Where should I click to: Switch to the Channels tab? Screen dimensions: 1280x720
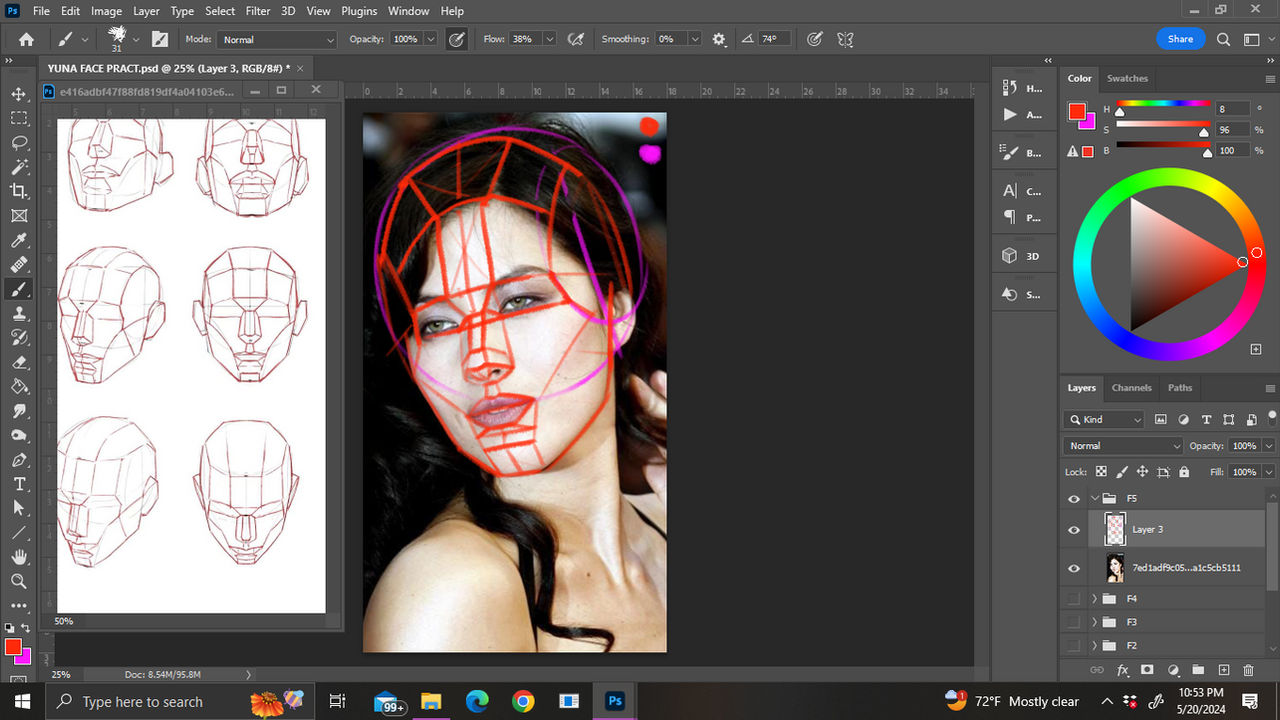click(1131, 388)
